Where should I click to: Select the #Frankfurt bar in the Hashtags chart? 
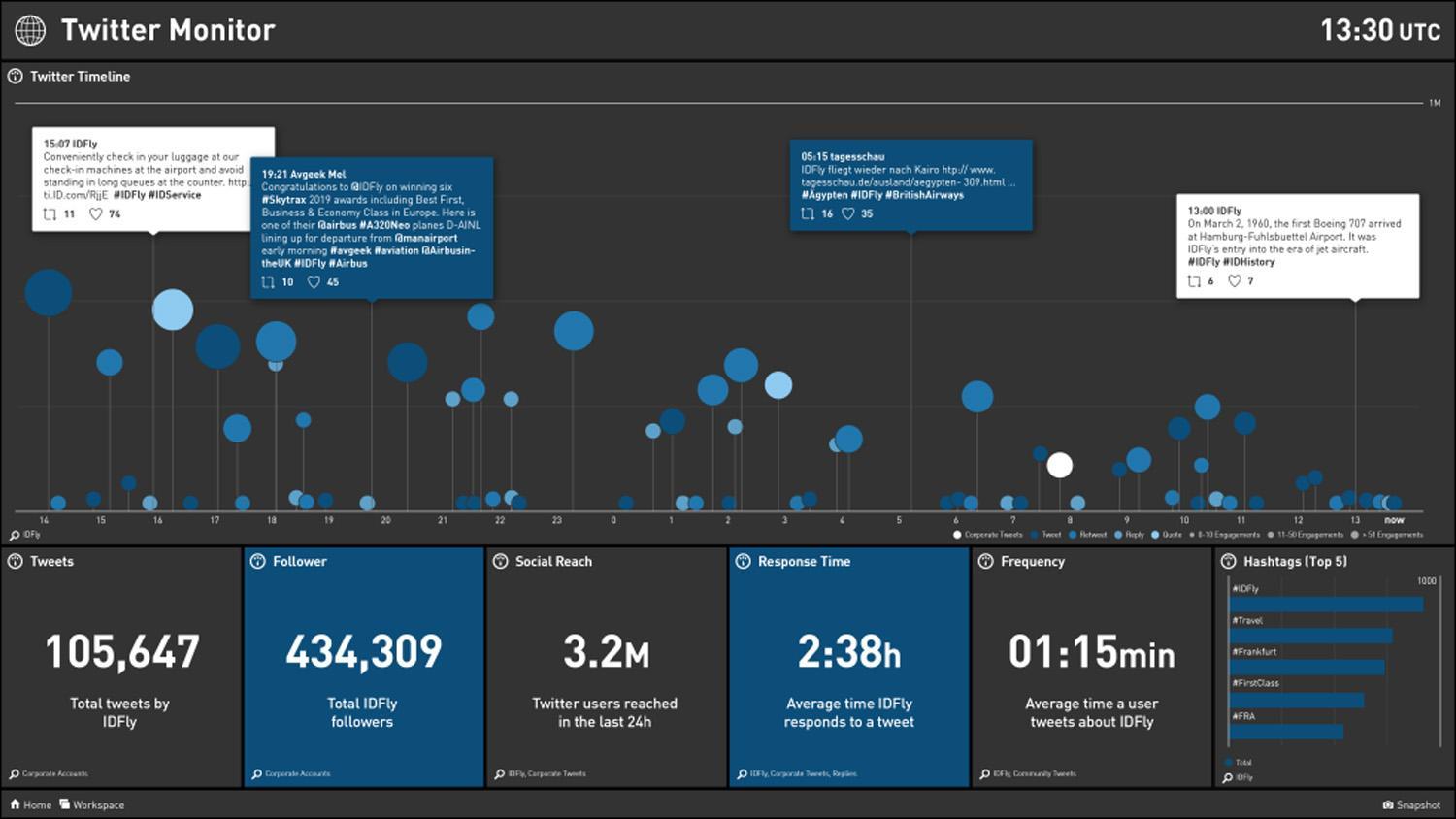point(1306,667)
